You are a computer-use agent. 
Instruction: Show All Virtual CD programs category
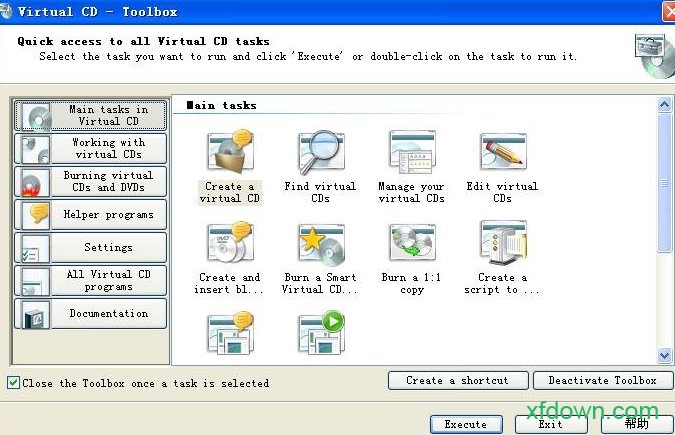89,280
